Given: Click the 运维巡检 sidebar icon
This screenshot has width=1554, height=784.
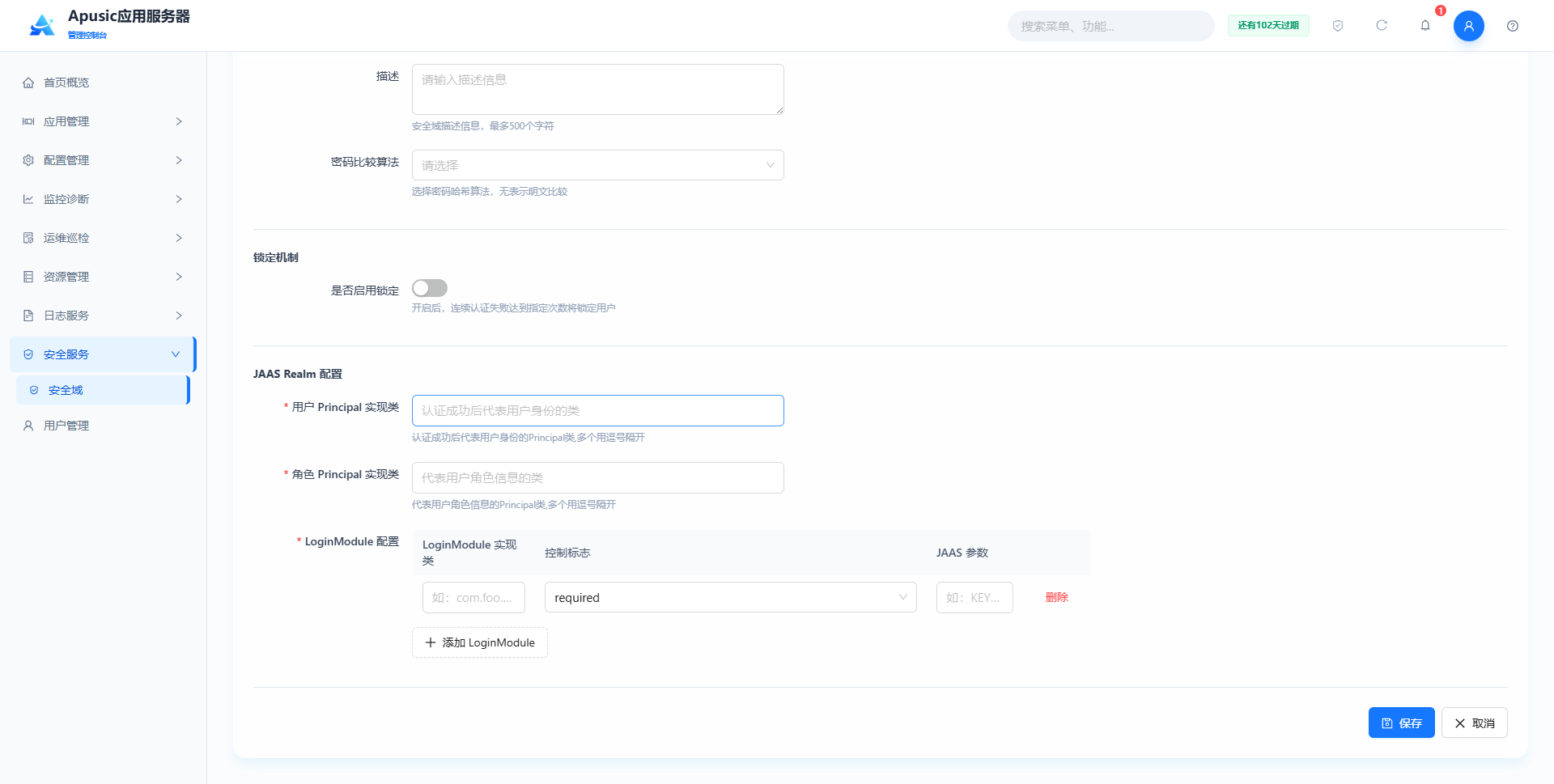Looking at the screenshot, I should pyautogui.click(x=28, y=238).
